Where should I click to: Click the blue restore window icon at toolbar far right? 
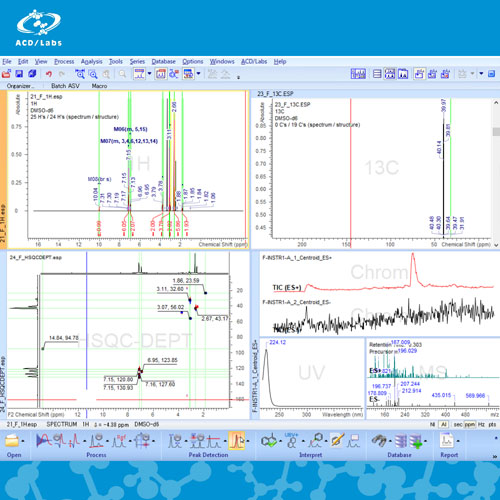491,74
